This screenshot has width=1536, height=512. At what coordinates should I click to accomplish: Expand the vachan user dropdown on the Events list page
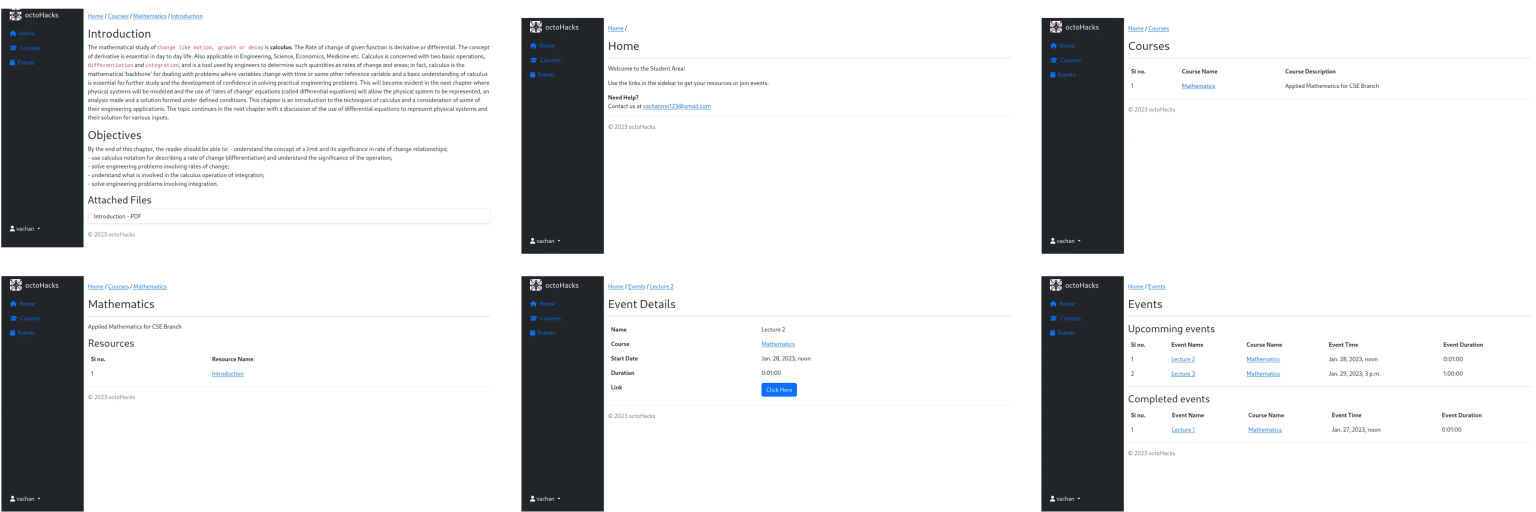[x=1065, y=499]
